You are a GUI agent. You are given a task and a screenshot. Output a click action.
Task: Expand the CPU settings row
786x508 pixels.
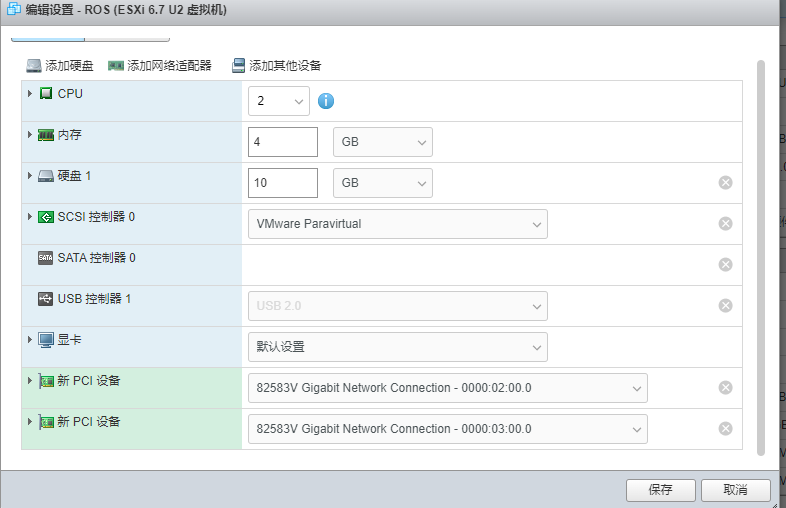pyautogui.click(x=30, y=93)
